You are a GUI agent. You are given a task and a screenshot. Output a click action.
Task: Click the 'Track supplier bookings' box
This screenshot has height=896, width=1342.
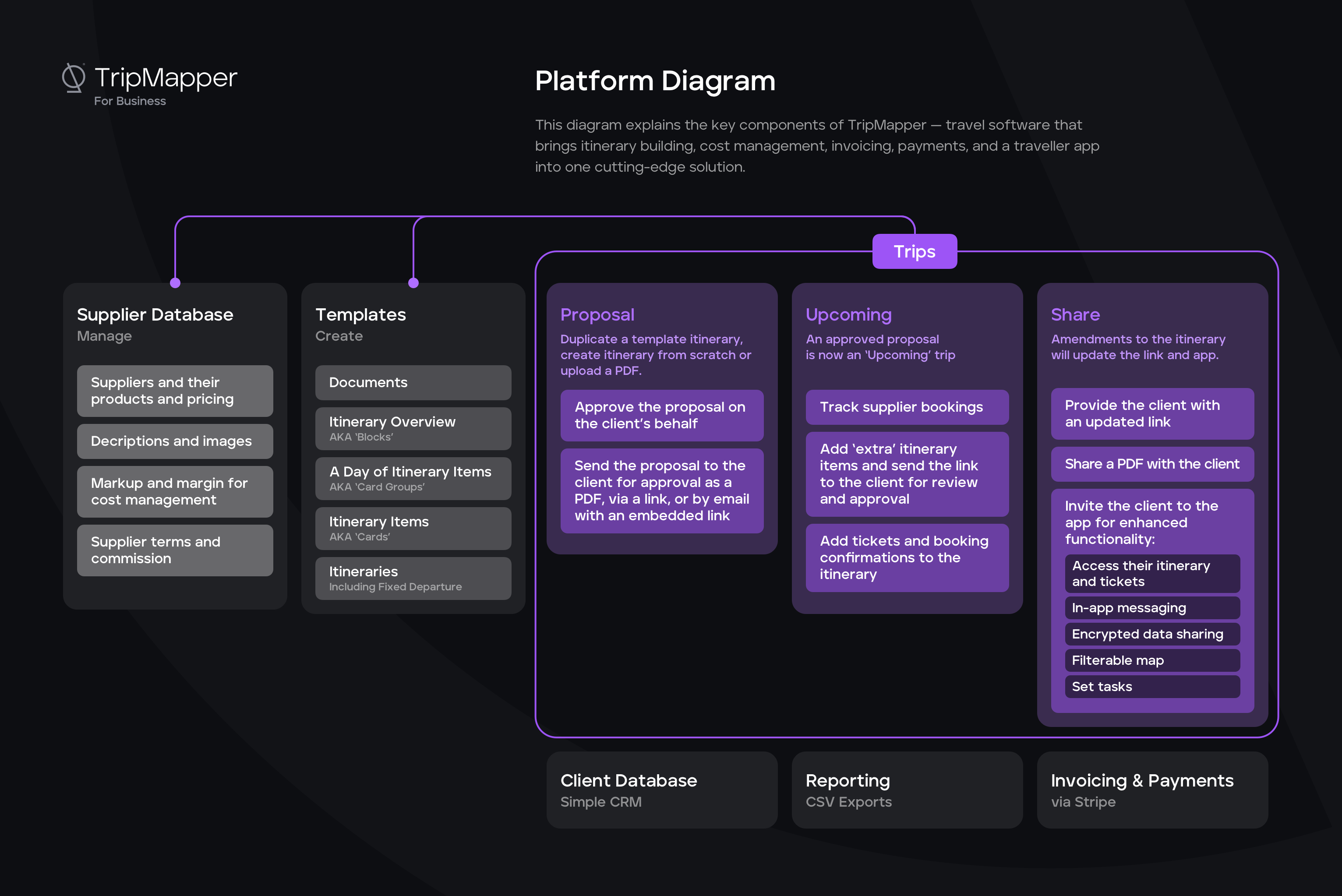(907, 407)
